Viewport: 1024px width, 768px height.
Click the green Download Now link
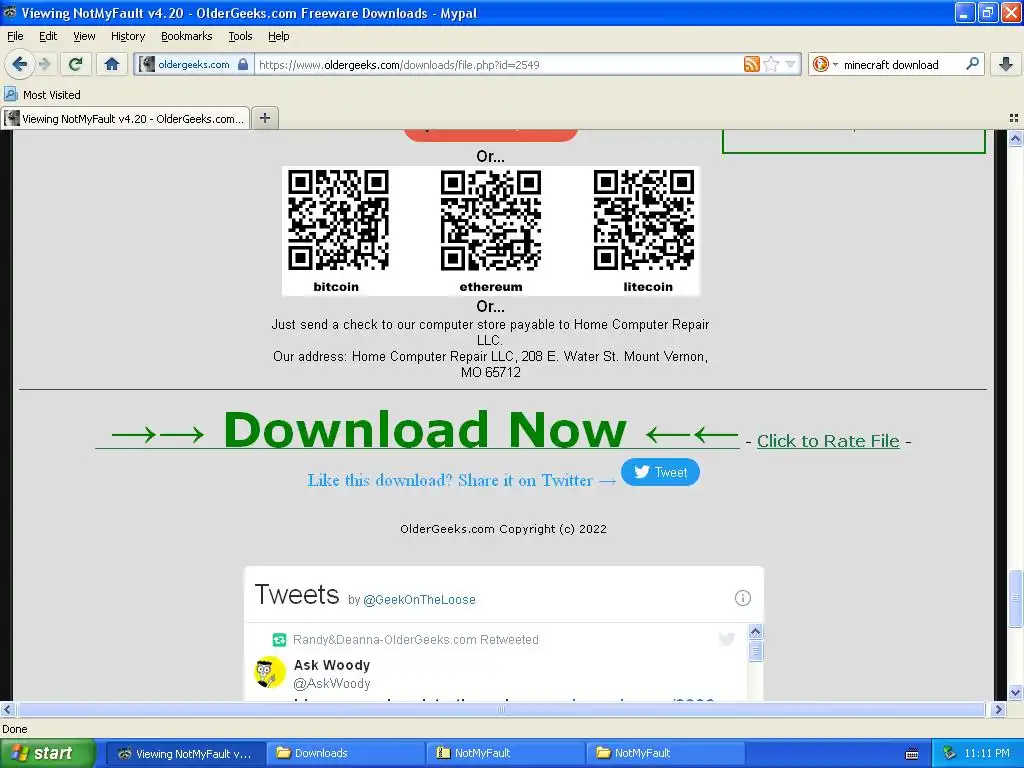pos(417,430)
